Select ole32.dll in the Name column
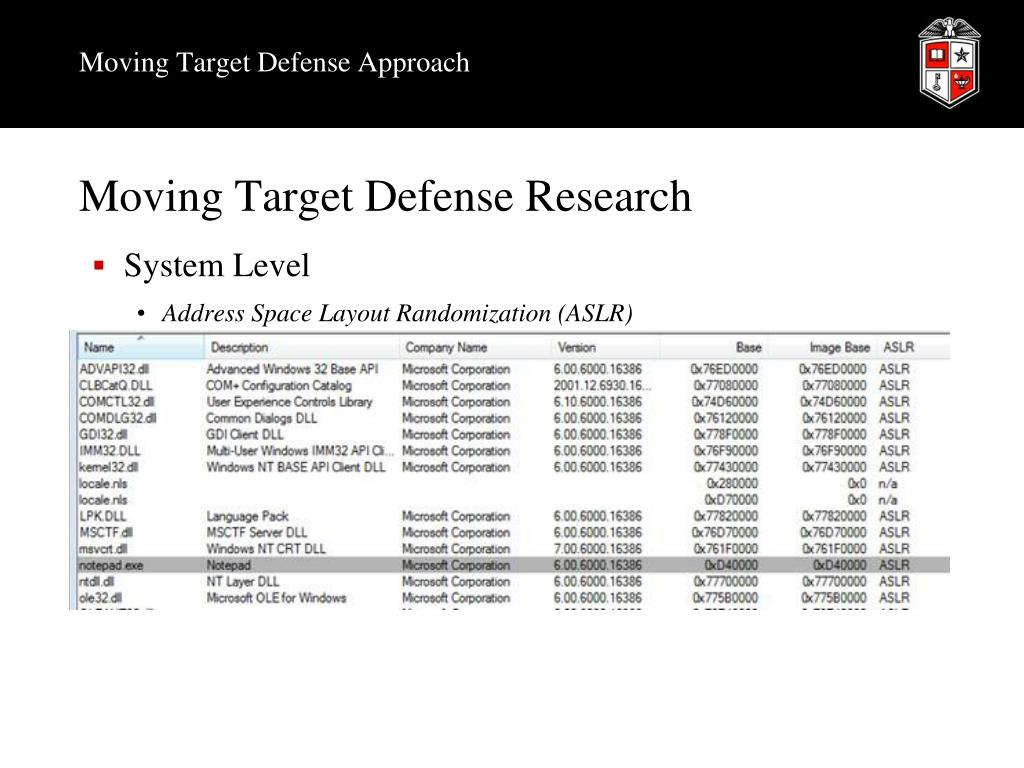 point(100,598)
